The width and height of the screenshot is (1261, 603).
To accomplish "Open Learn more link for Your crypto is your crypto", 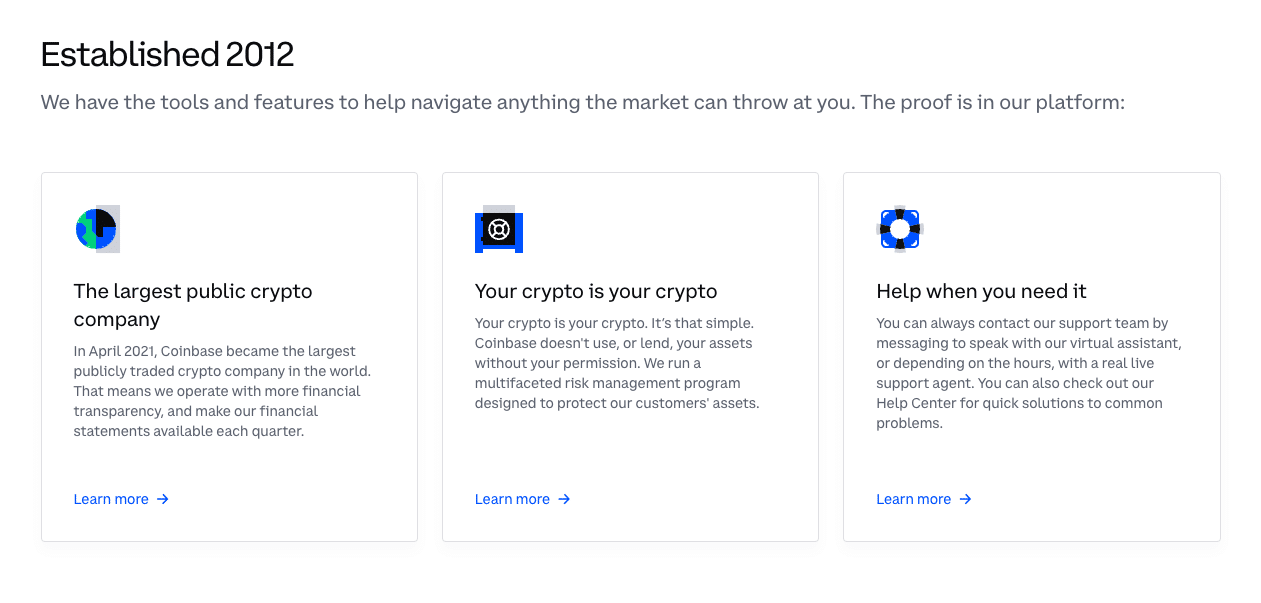I will (512, 499).
